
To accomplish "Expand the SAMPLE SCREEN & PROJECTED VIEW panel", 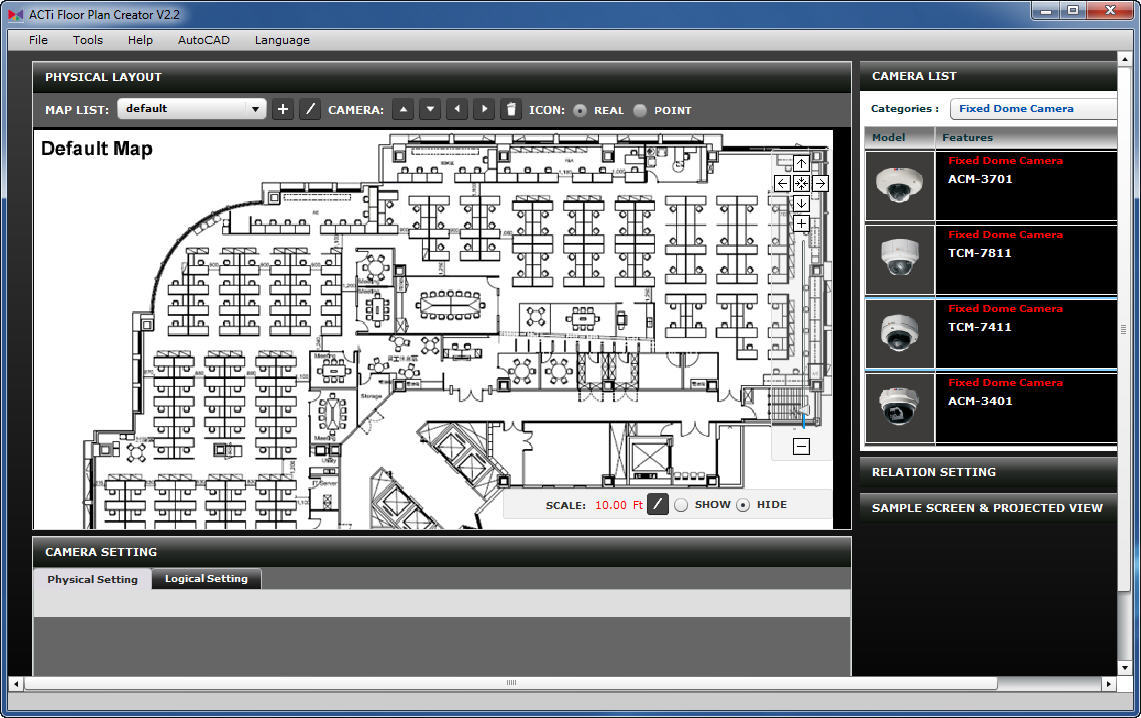I will 988,508.
